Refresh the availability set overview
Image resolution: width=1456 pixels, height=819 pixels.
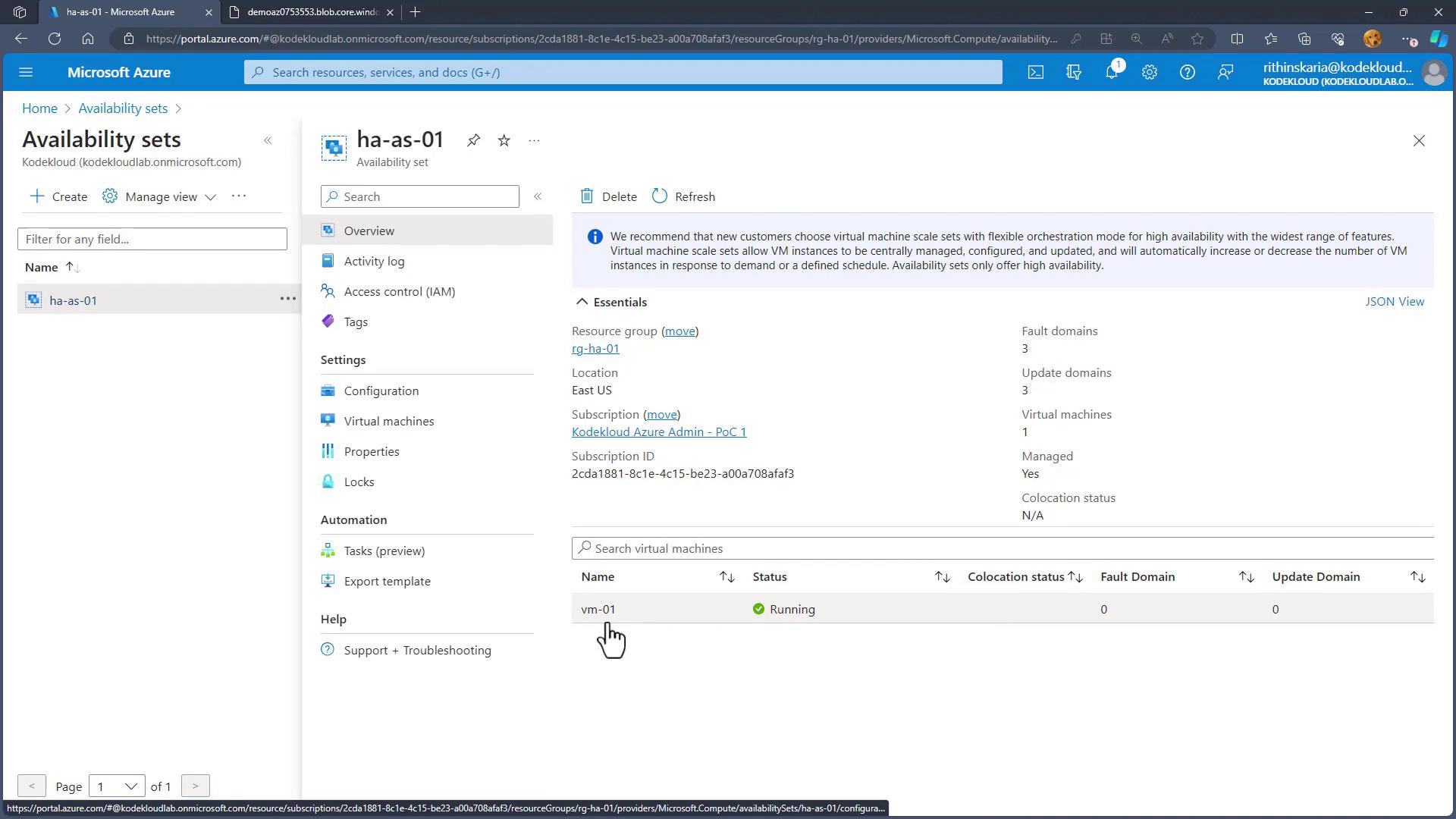click(x=683, y=196)
